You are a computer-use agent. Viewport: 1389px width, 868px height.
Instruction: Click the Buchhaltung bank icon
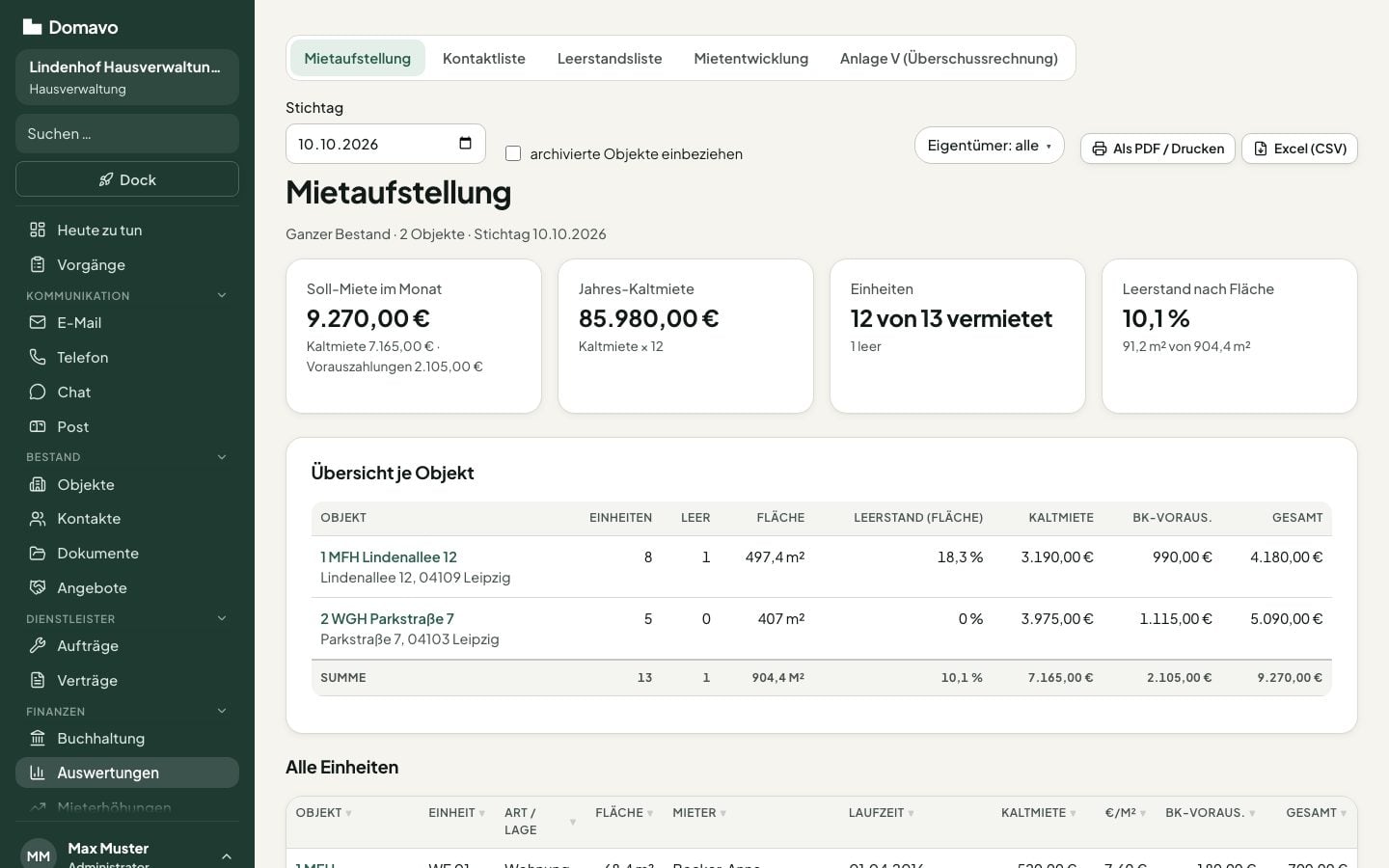(x=38, y=739)
